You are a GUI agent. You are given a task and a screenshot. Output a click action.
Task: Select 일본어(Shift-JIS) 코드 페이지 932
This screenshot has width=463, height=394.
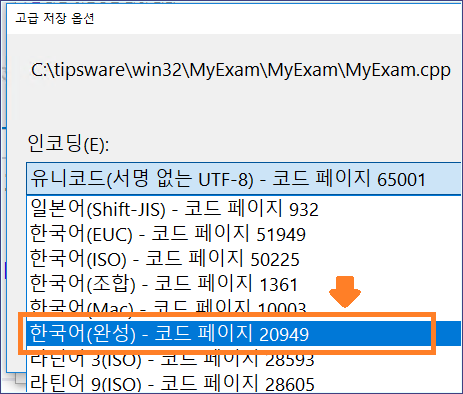click(244, 209)
